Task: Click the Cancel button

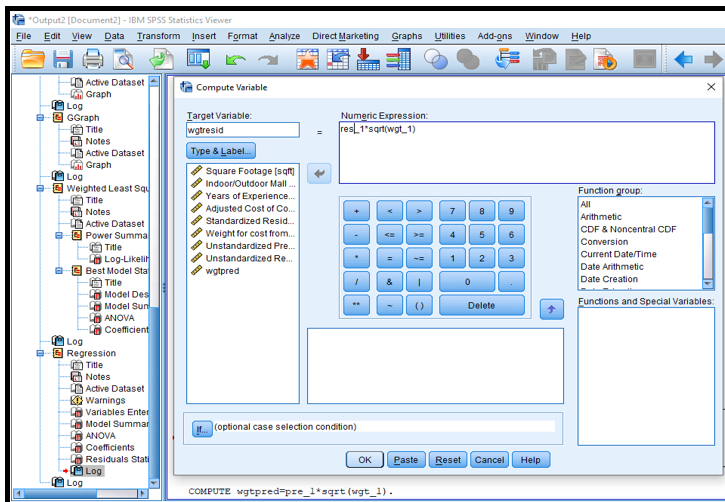Action: (489, 460)
